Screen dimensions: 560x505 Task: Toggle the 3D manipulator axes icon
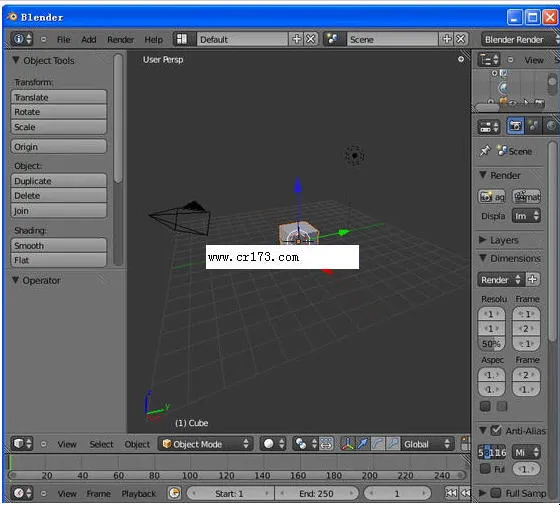pyautogui.click(x=347, y=444)
